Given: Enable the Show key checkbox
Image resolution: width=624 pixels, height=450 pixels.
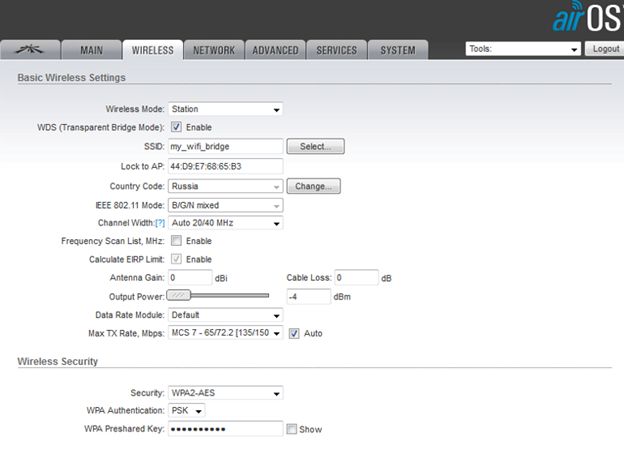Looking at the screenshot, I should [292, 429].
